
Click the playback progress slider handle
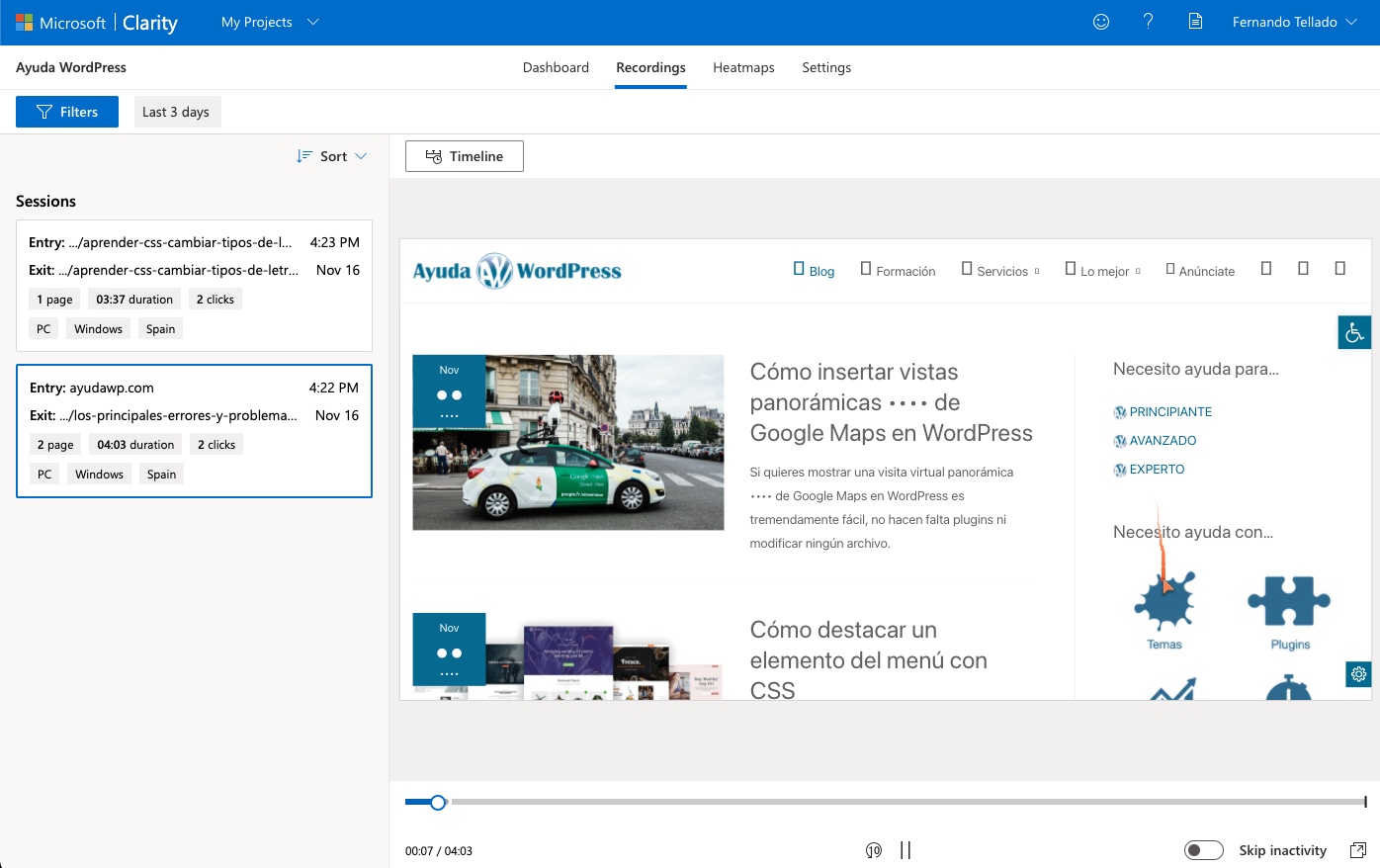click(x=438, y=802)
